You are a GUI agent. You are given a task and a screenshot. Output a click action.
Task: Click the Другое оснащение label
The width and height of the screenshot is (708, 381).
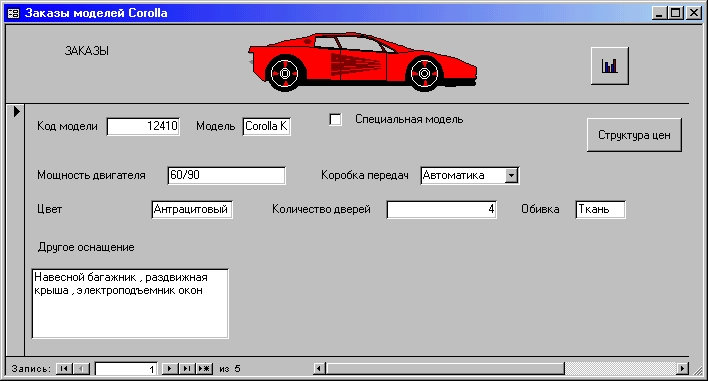coord(86,247)
